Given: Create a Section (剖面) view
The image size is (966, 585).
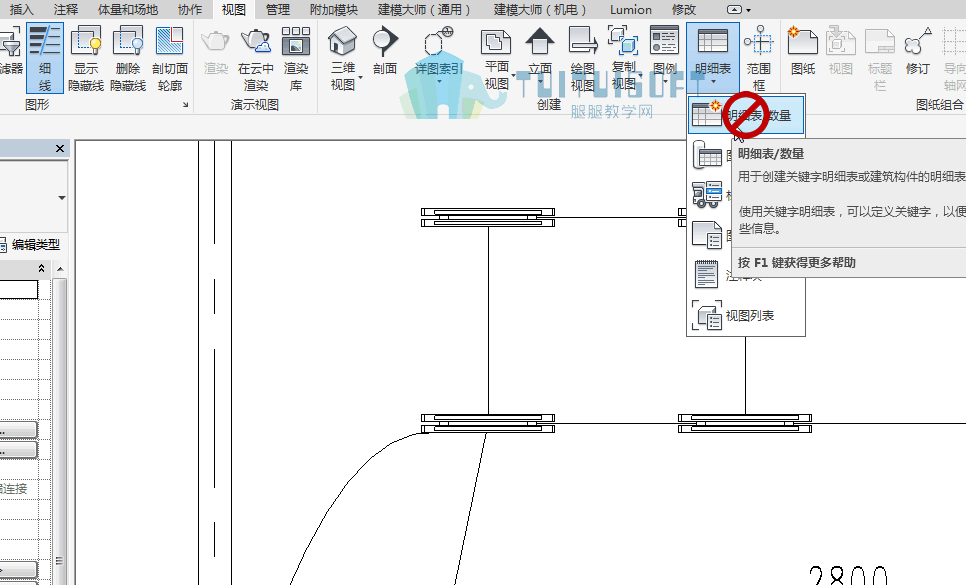Looking at the screenshot, I should tap(385, 51).
